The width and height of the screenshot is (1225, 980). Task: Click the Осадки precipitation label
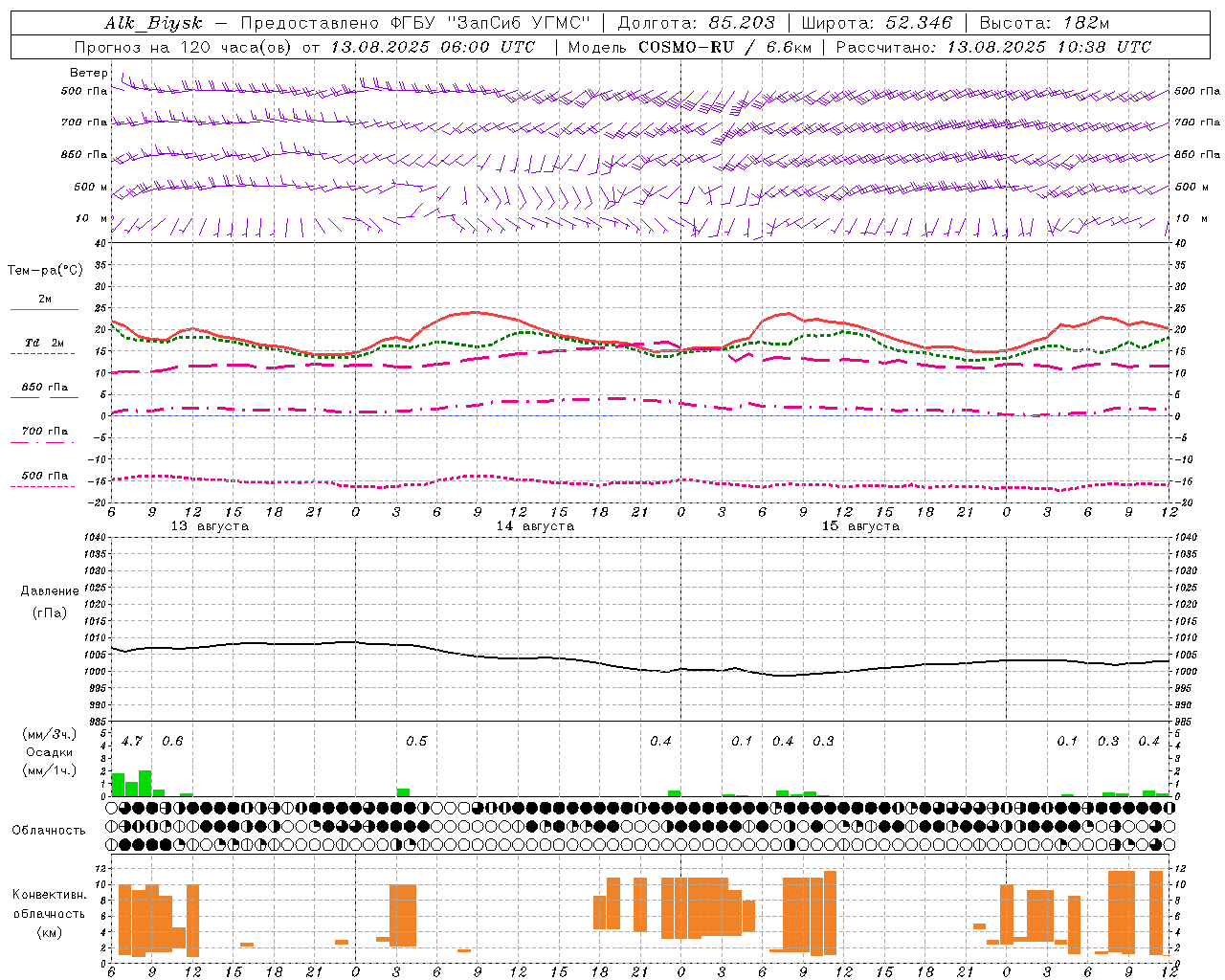[50, 752]
